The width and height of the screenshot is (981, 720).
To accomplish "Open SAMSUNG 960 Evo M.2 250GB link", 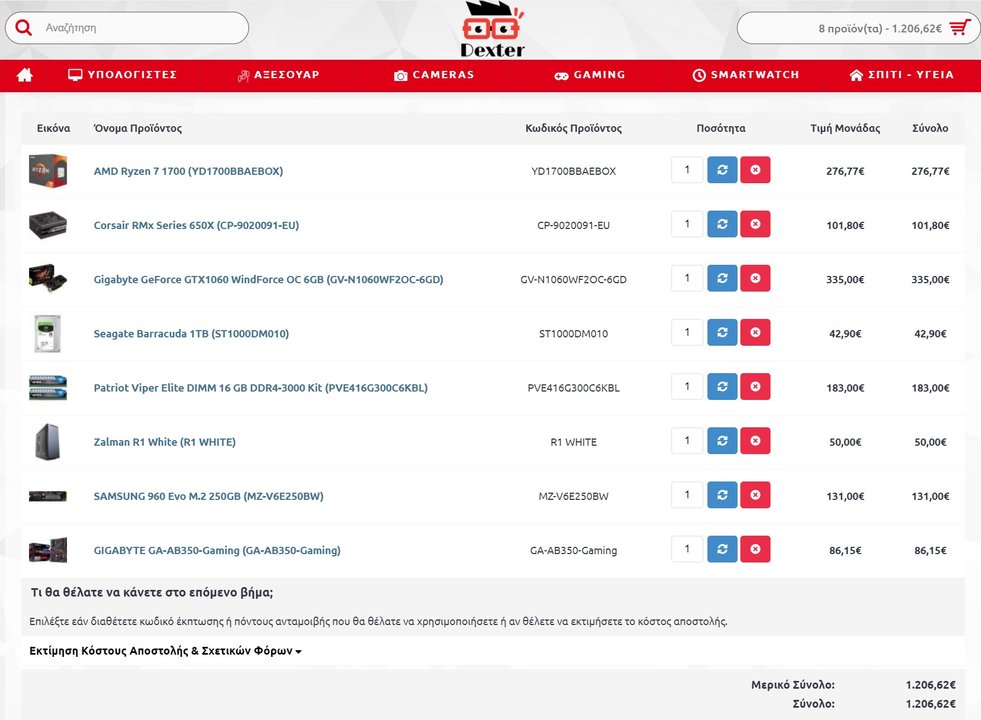I will tap(208, 496).
